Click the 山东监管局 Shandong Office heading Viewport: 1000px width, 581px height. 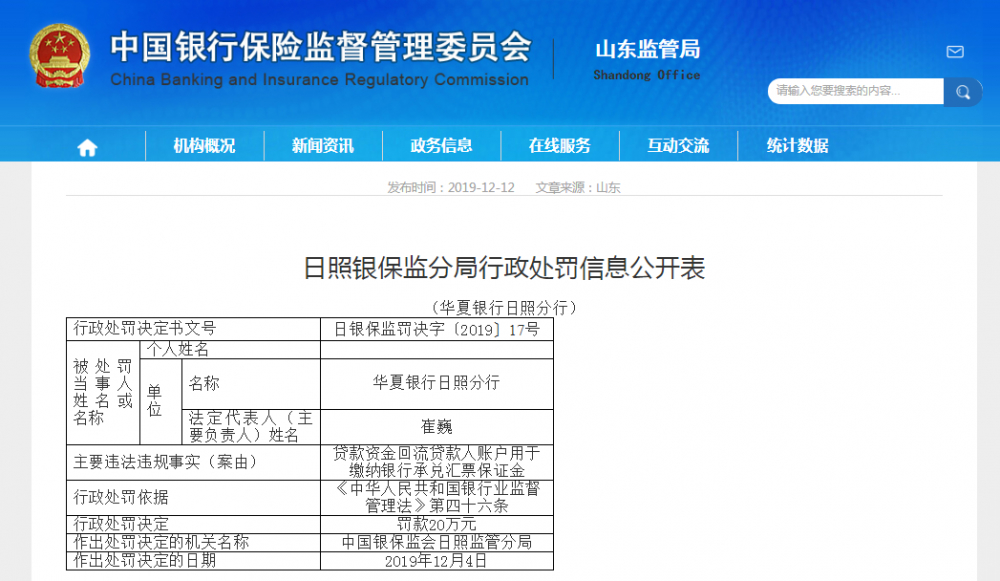click(647, 58)
